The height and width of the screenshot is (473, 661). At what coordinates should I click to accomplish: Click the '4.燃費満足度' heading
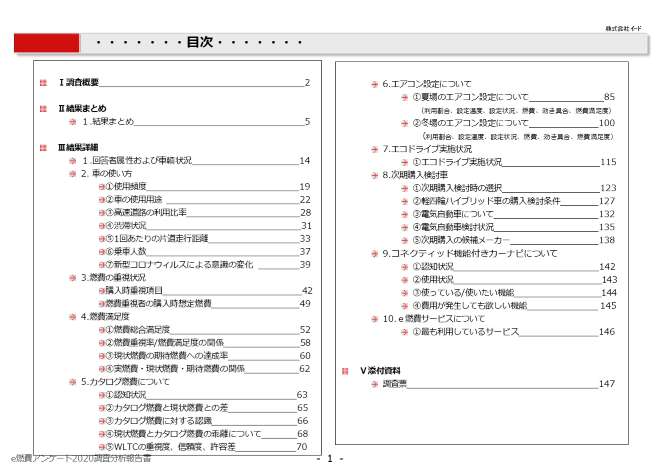[105, 317]
